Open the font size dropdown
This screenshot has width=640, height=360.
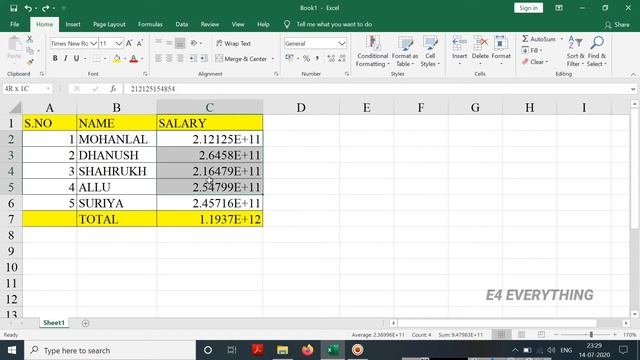tap(118, 43)
